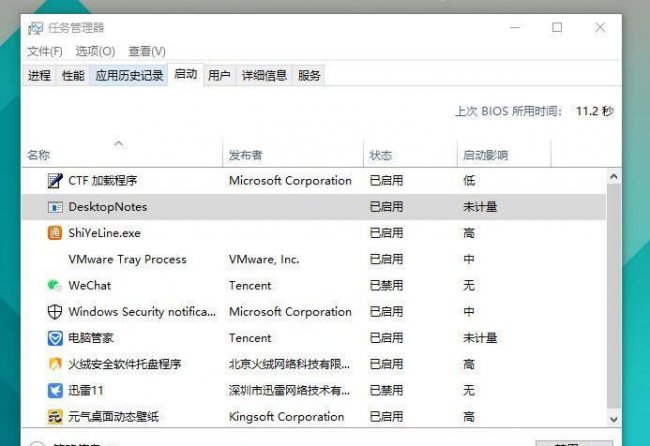Select the 火绒安全软件托盘程序 entry name
Viewport: 650px width, 446px height.
[x=125, y=364]
